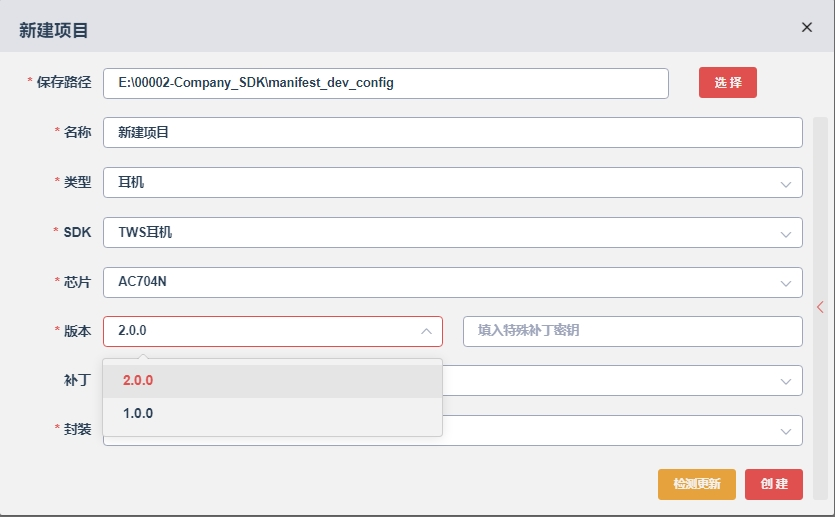
Task: Select version 1.0.0 from the list
Action: point(272,414)
